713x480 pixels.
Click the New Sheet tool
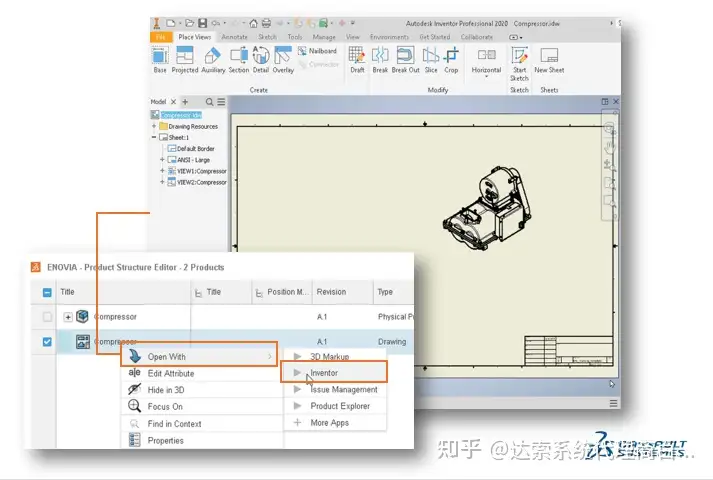(549, 60)
